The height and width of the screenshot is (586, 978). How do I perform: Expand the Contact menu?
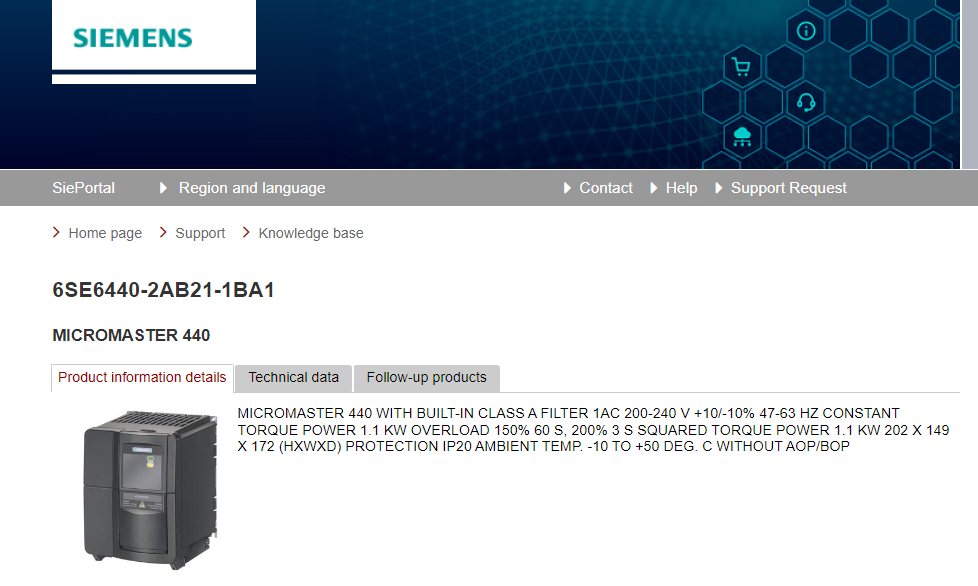pyautogui.click(x=605, y=188)
